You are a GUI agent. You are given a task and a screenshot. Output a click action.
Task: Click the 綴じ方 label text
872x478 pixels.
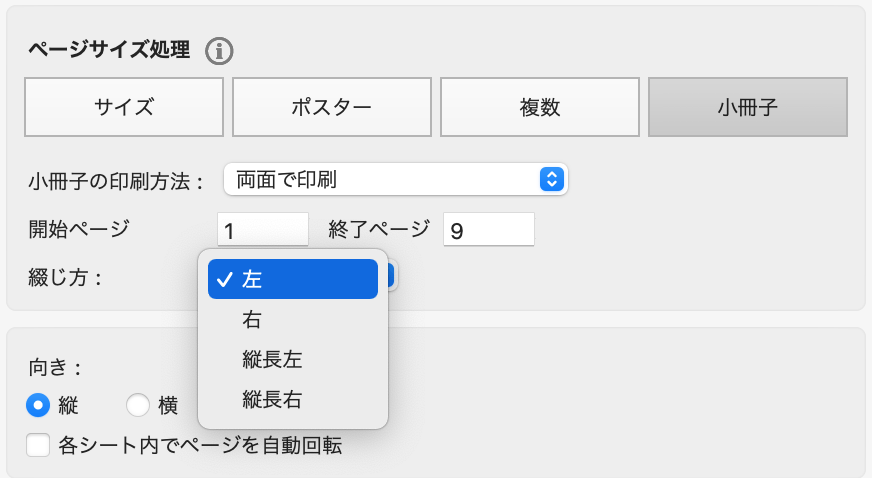(66, 277)
